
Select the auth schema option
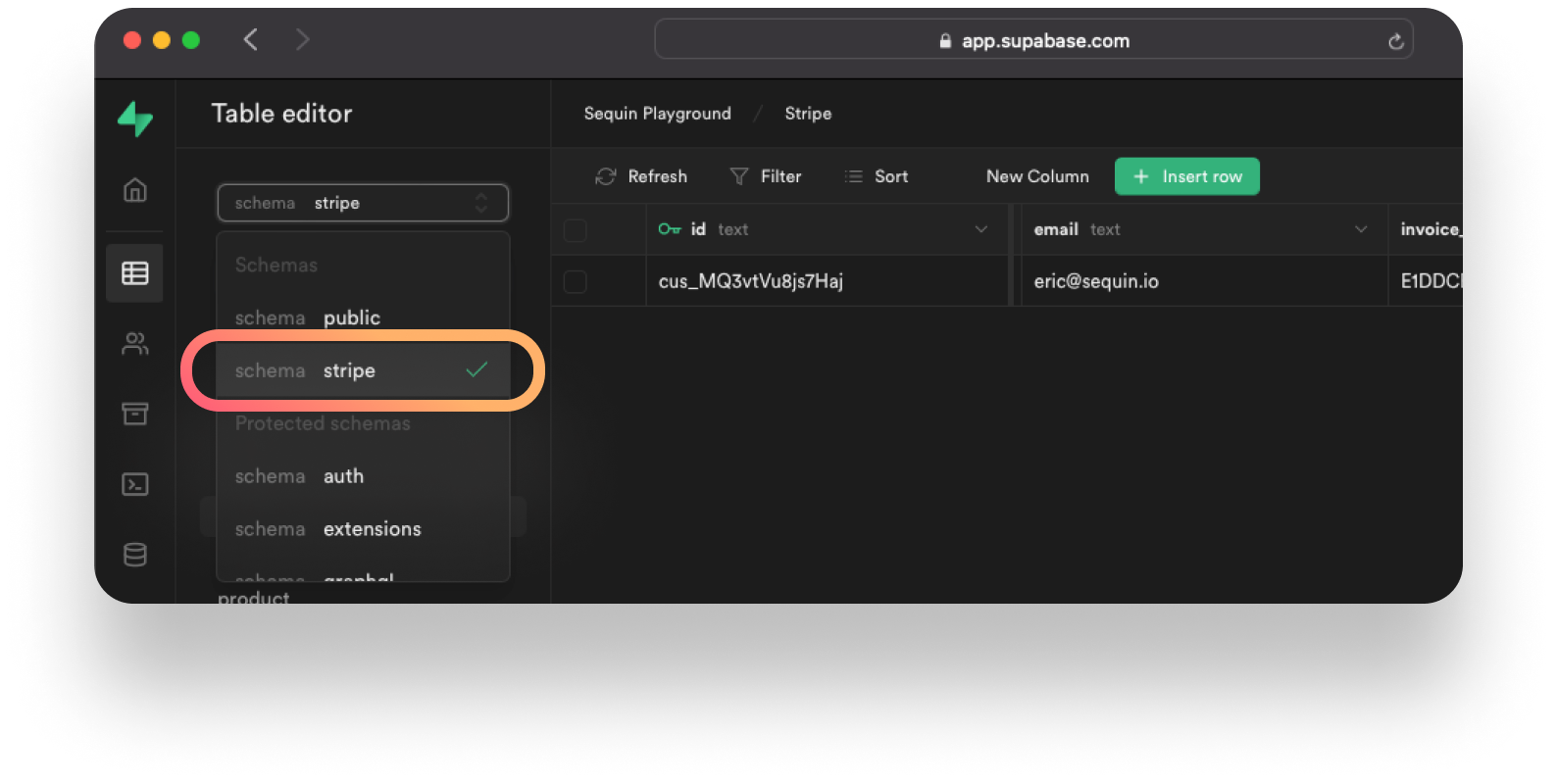click(363, 476)
